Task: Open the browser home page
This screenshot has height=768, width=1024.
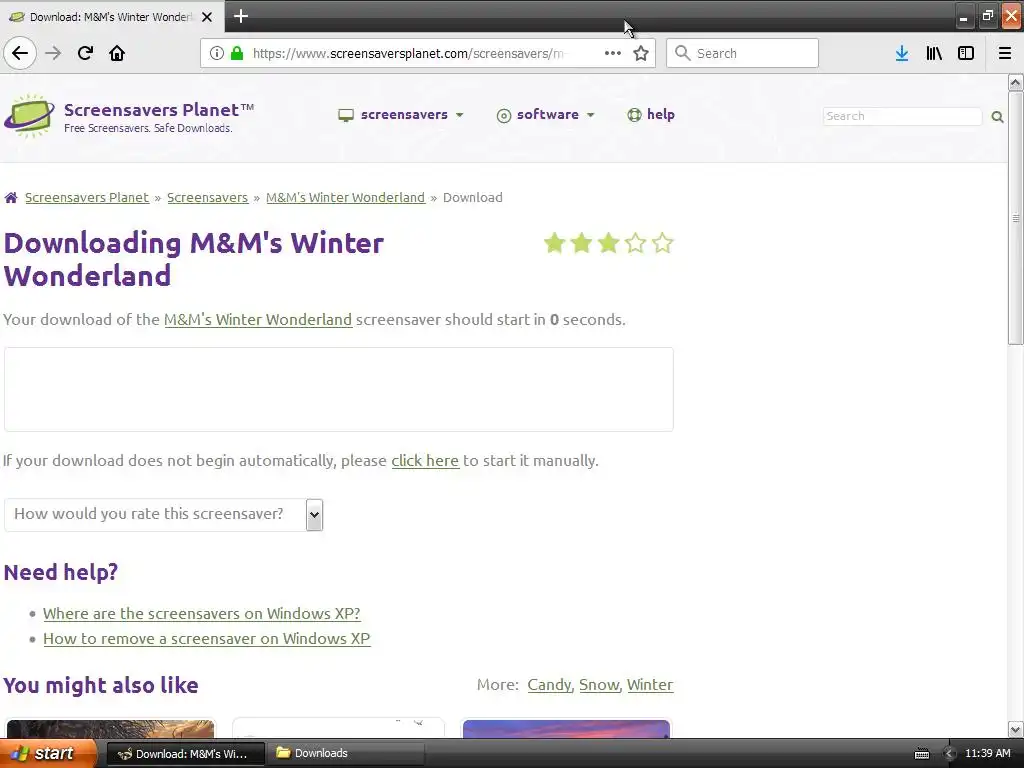Action: (x=117, y=53)
